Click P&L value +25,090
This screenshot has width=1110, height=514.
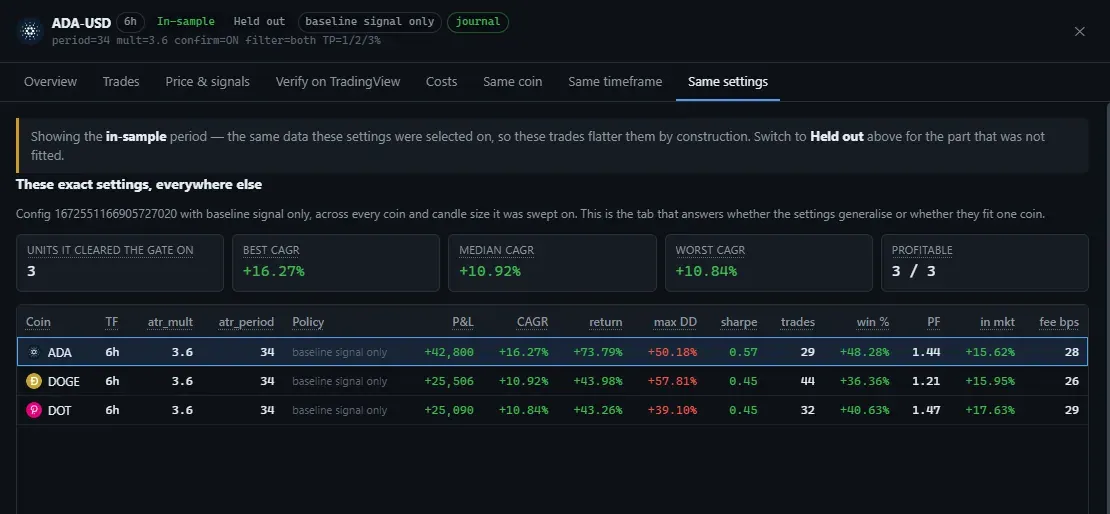click(x=449, y=410)
